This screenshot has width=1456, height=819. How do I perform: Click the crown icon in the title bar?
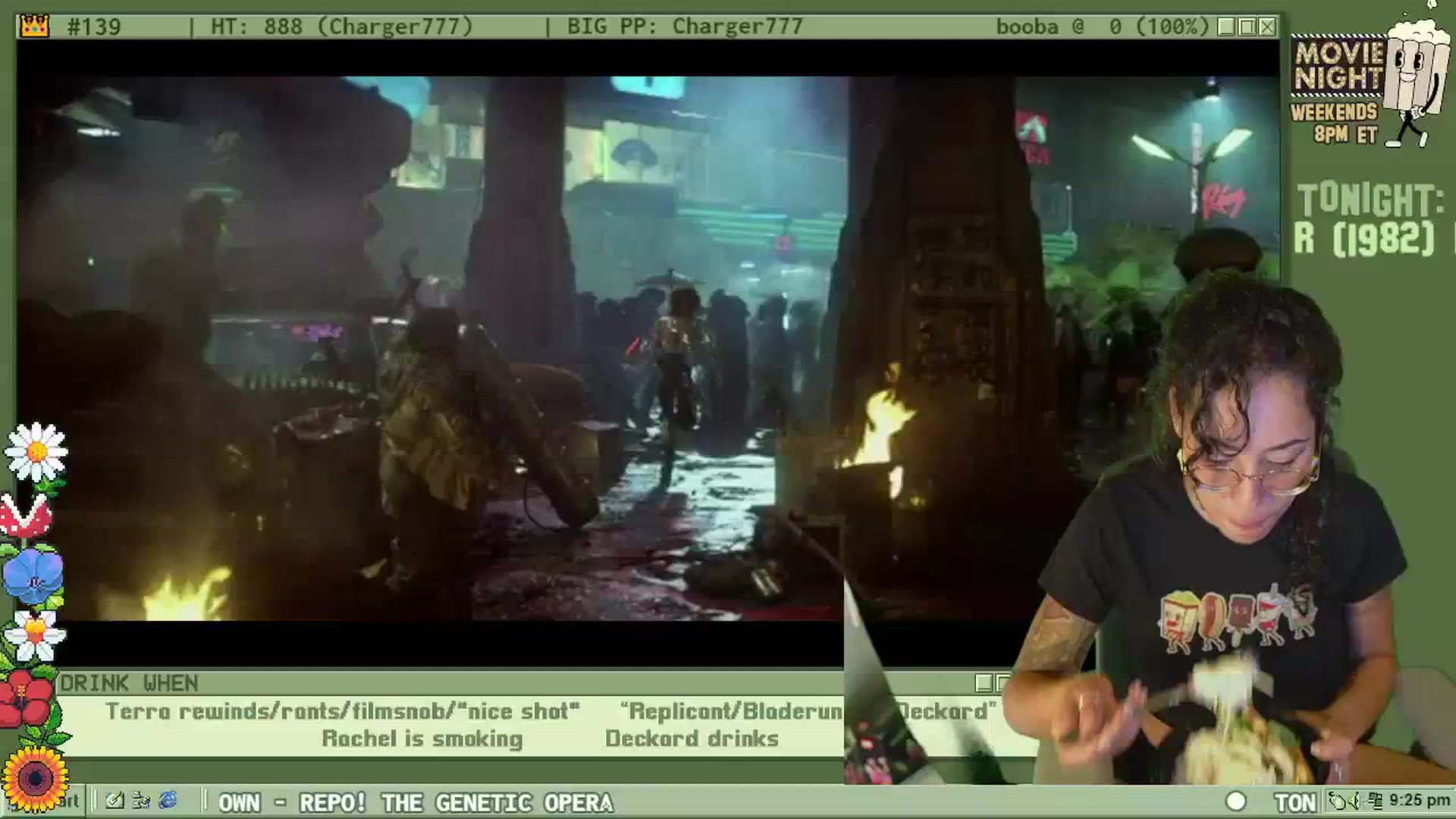coord(35,27)
